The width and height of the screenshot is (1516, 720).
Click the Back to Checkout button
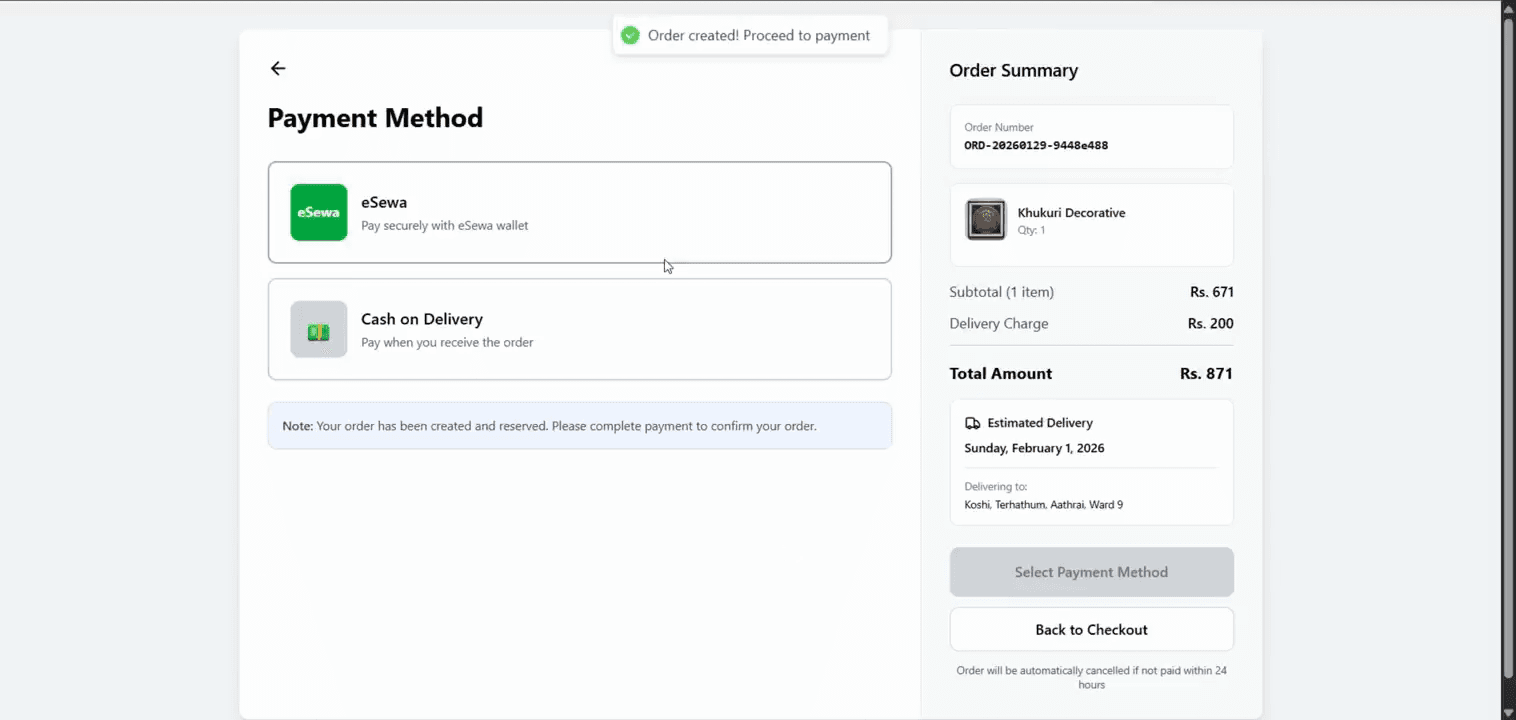(x=1091, y=630)
